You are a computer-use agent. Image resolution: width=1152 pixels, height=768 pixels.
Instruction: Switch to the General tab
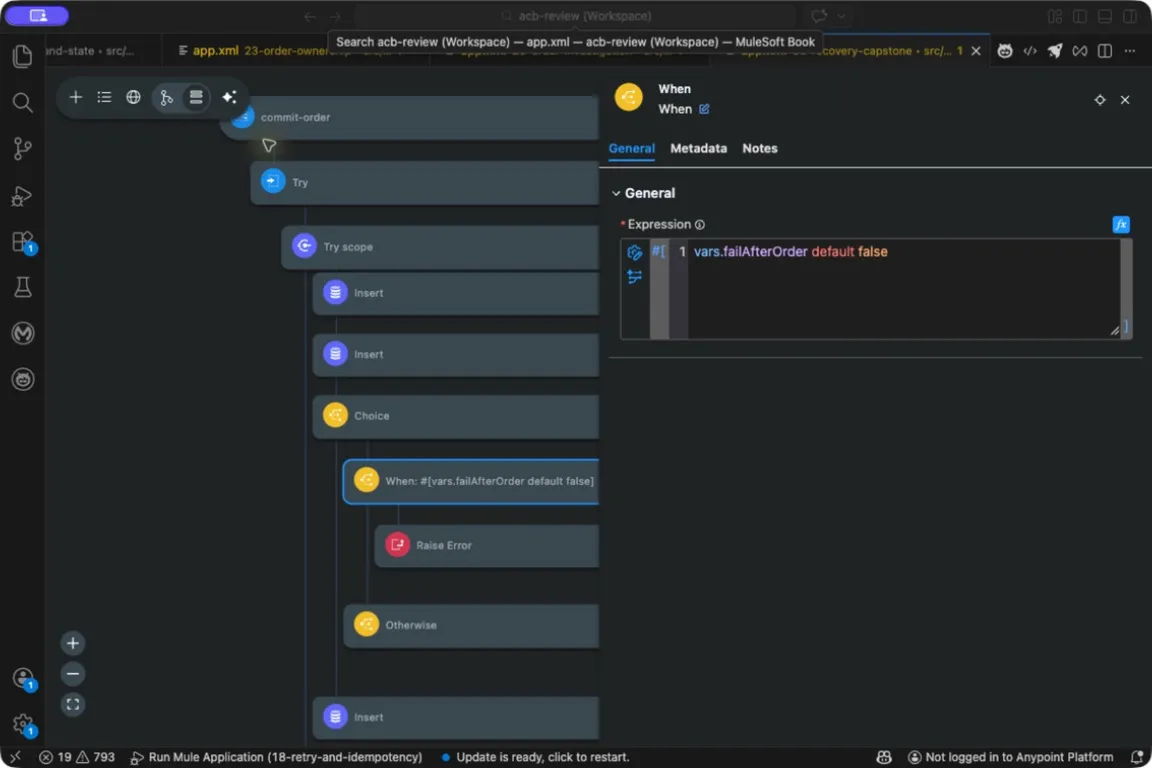(x=631, y=148)
